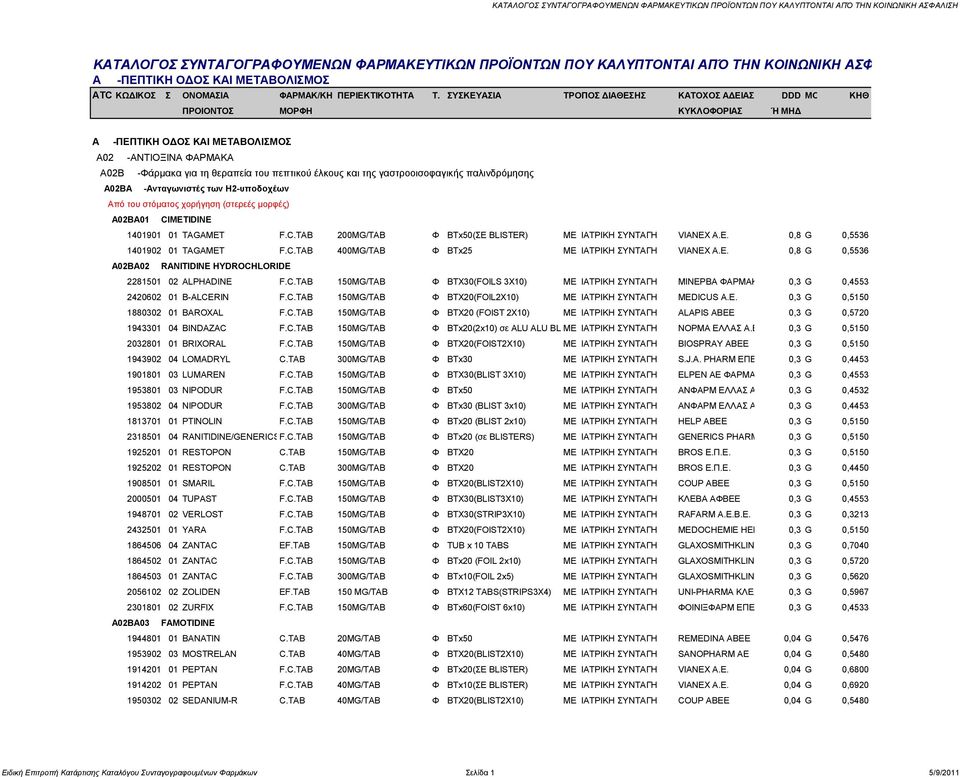960x777 pixels.
Task: Select the SEDANIUM-R product name
Action: pyautogui.click(x=209, y=700)
